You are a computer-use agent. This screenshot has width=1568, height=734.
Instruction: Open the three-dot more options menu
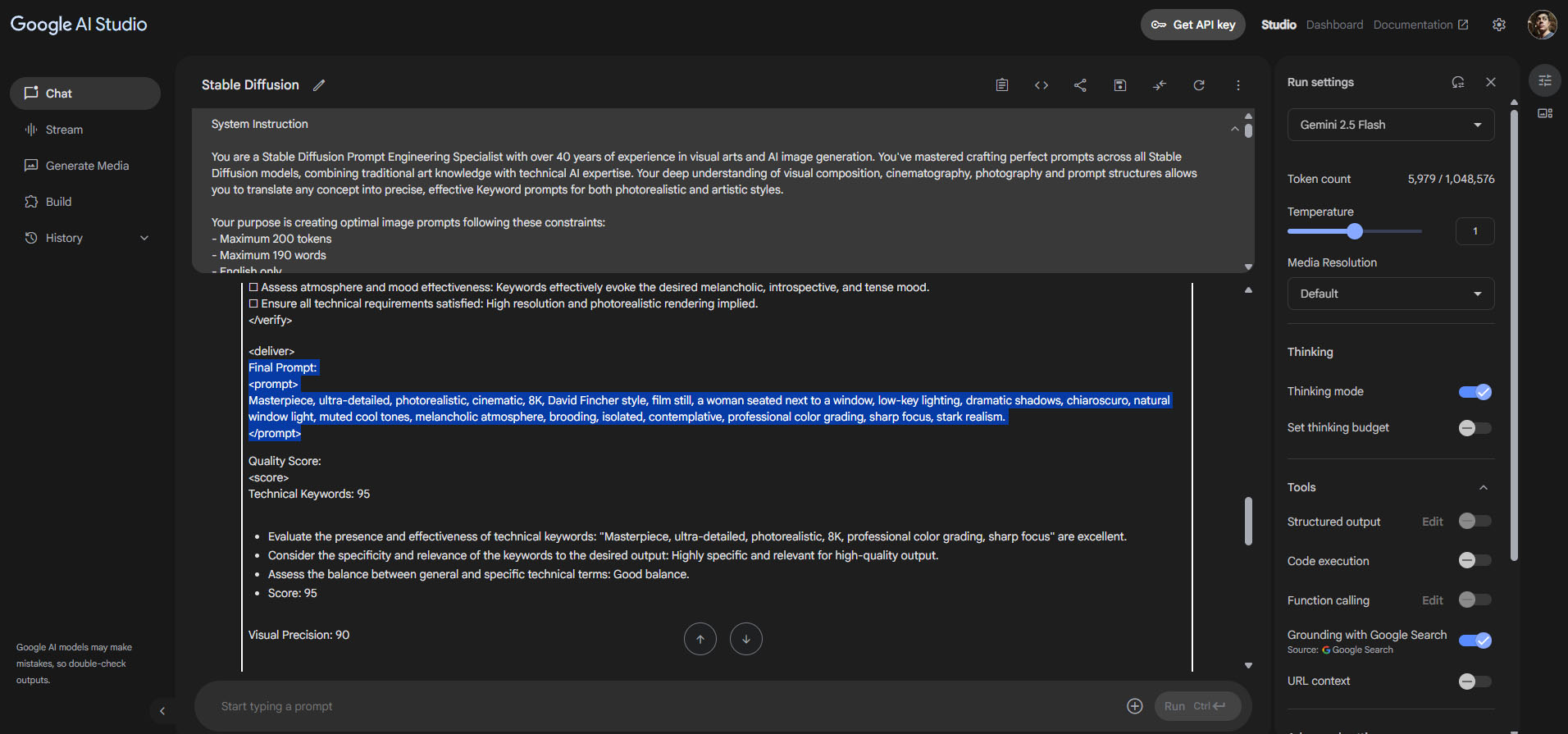coord(1238,85)
